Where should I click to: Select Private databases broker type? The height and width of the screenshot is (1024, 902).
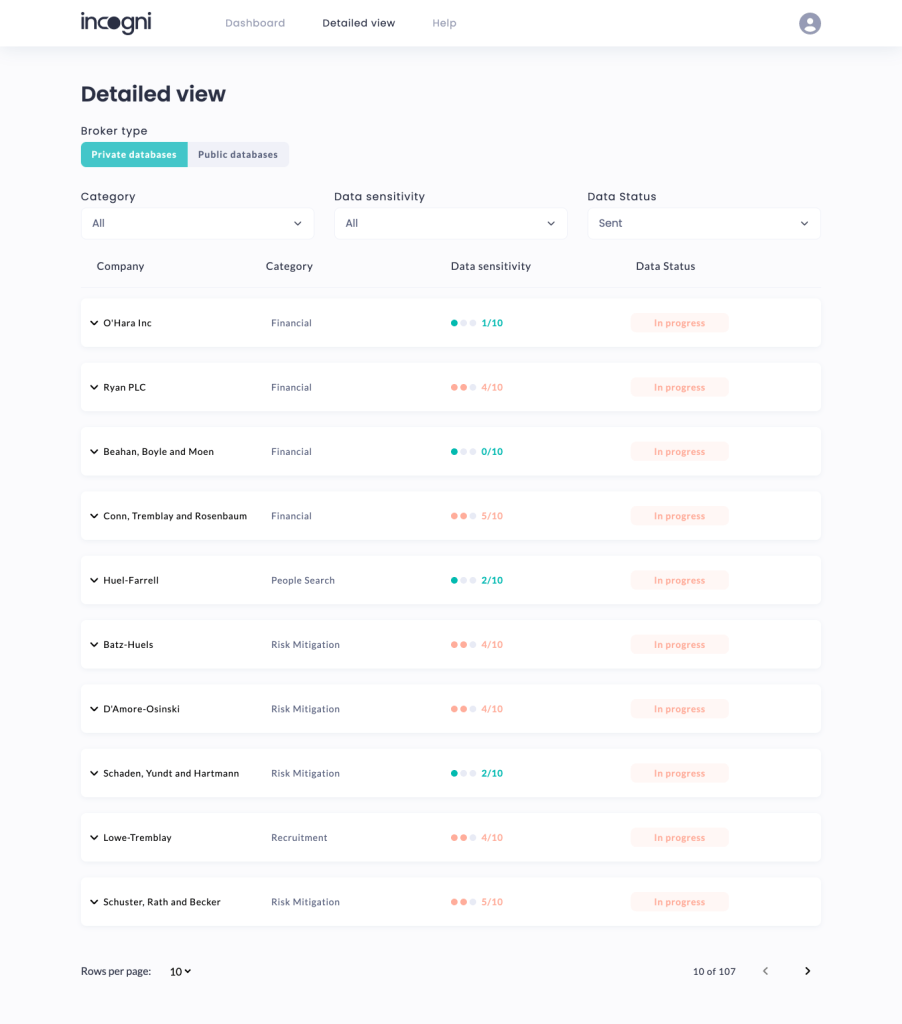click(134, 155)
